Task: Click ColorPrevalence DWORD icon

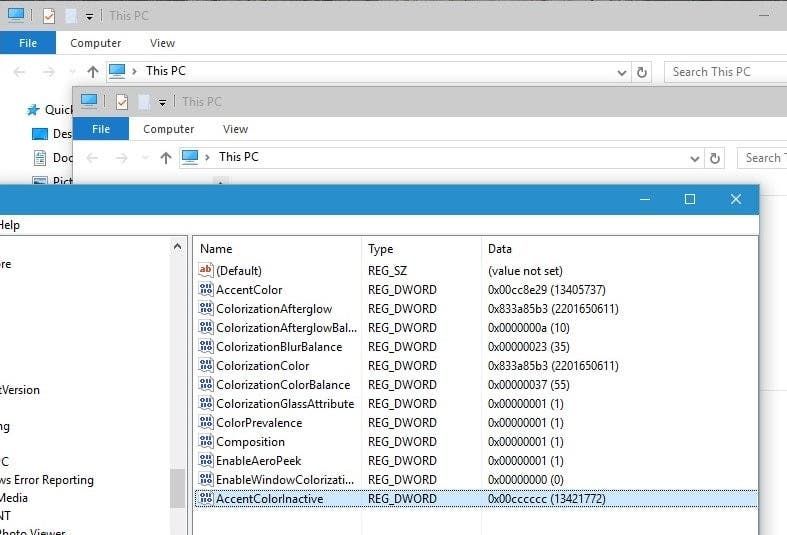Action: pos(206,423)
